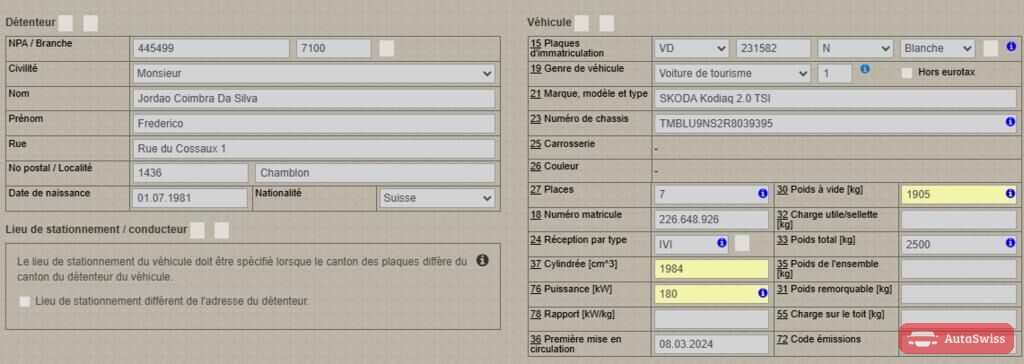Click the underlined 76 link for Puissance
The height and width of the screenshot is (364, 1024).
point(536,289)
